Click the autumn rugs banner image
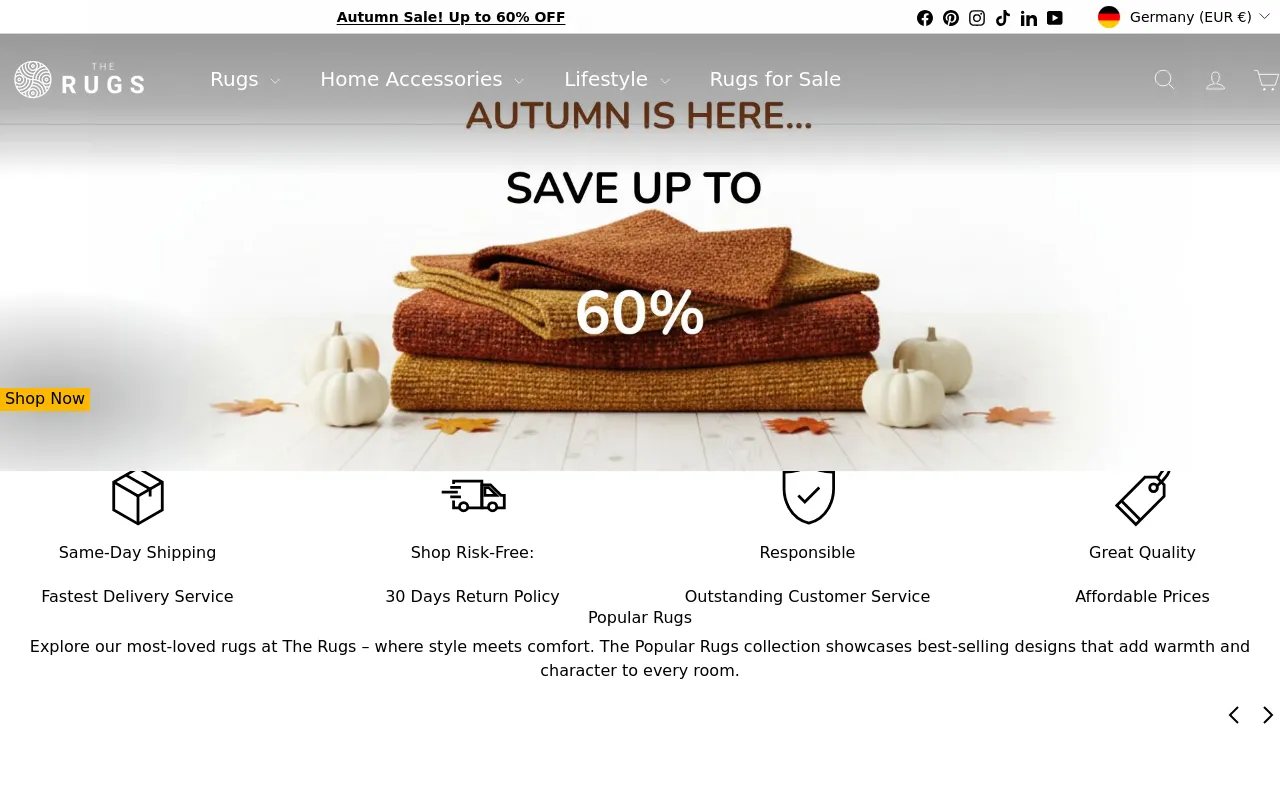 pos(640,300)
